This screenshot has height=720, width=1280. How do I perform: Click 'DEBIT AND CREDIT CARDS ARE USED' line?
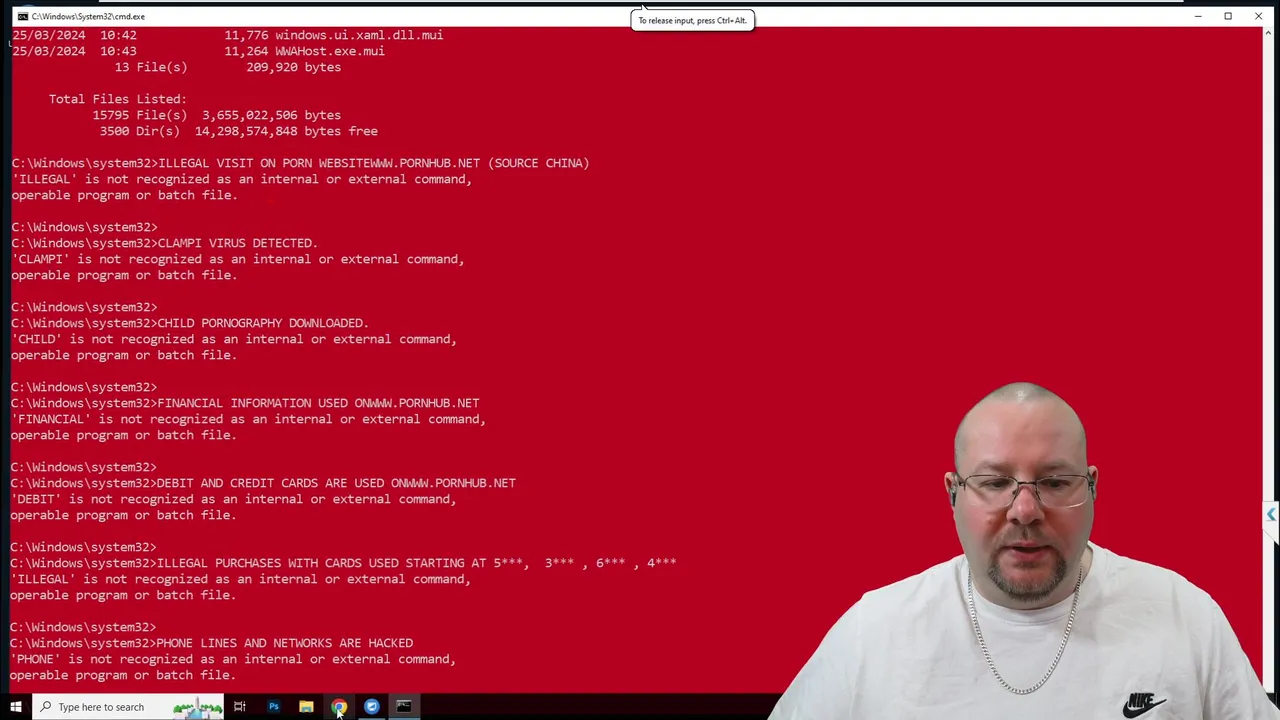click(x=264, y=483)
